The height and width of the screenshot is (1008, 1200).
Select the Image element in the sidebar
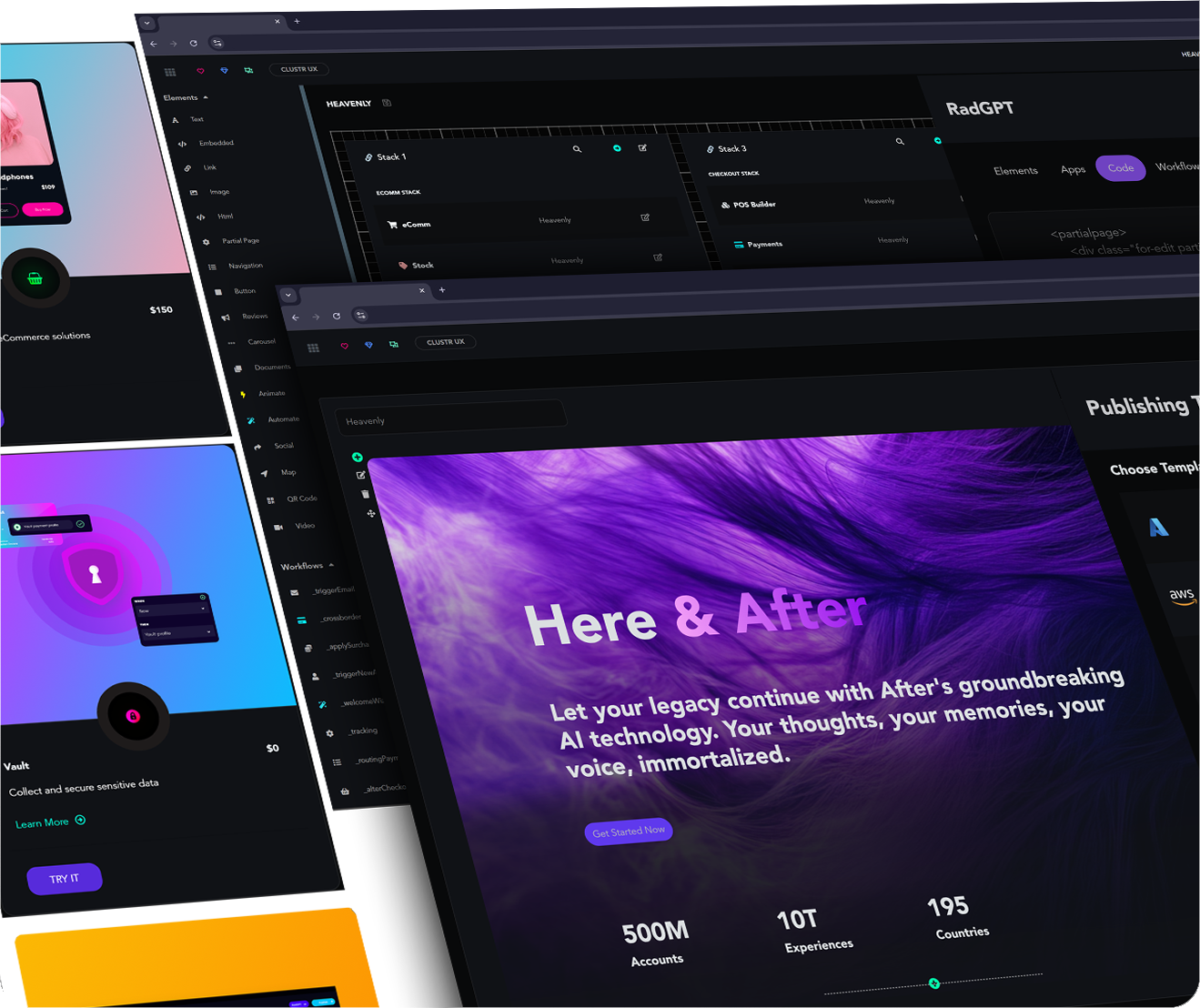coord(219,192)
